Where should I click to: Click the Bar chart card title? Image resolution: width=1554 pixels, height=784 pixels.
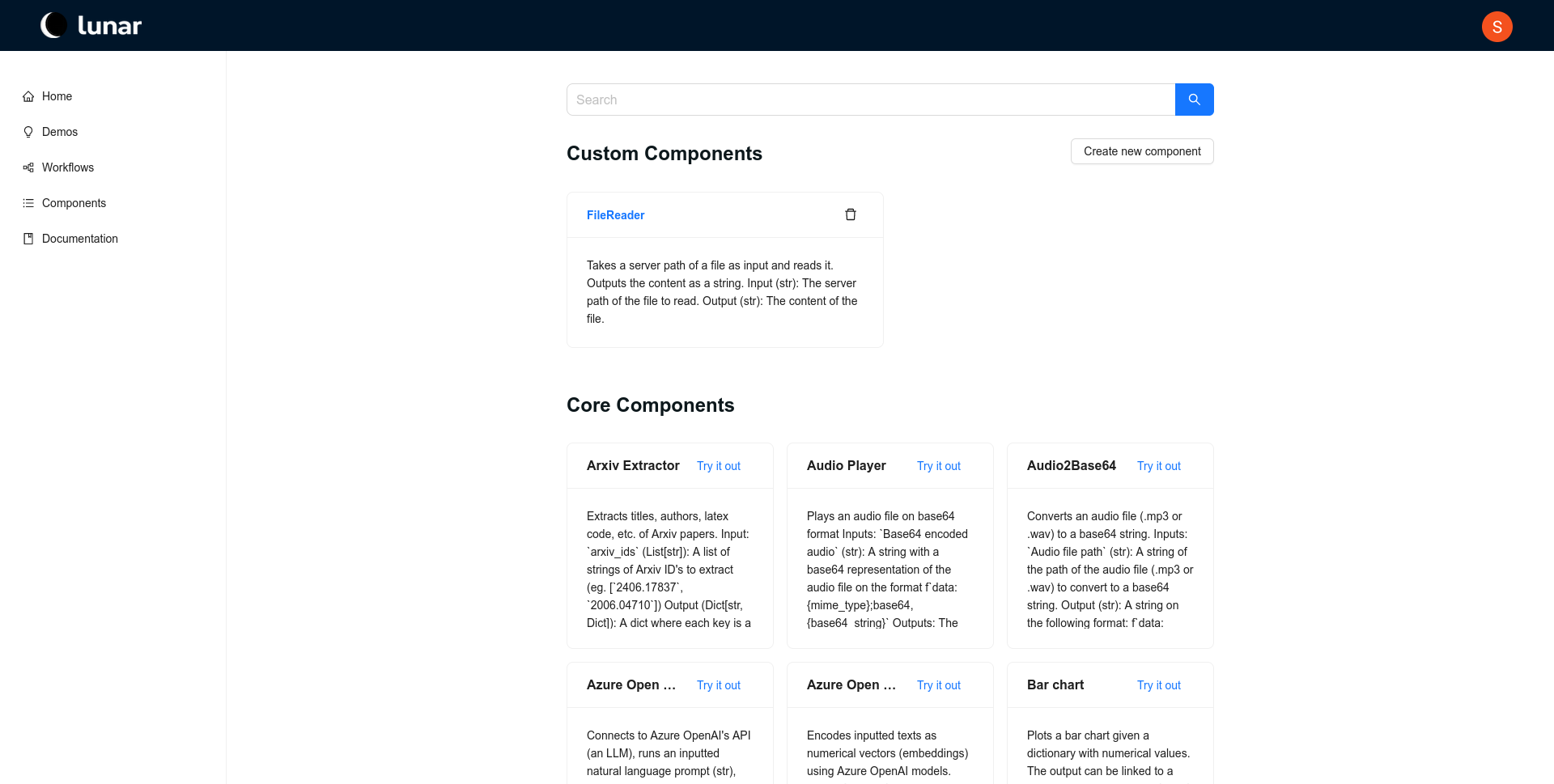(x=1055, y=685)
